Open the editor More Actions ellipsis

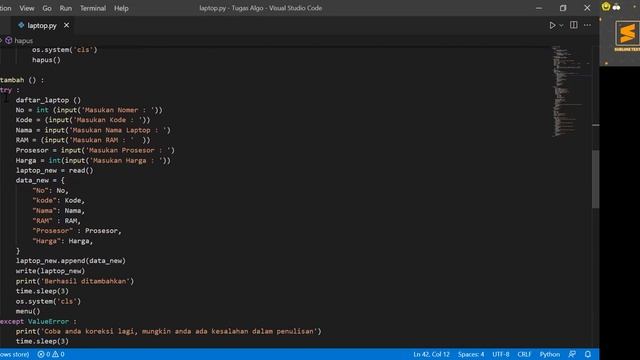[x=587, y=25]
